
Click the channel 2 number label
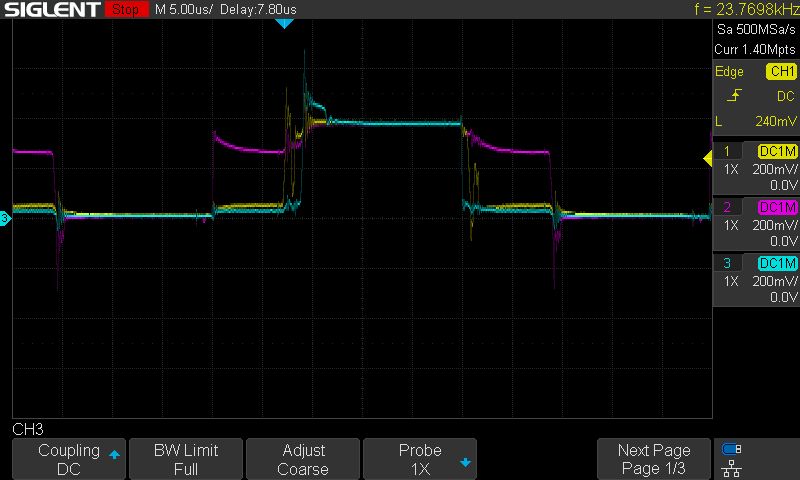(727, 208)
